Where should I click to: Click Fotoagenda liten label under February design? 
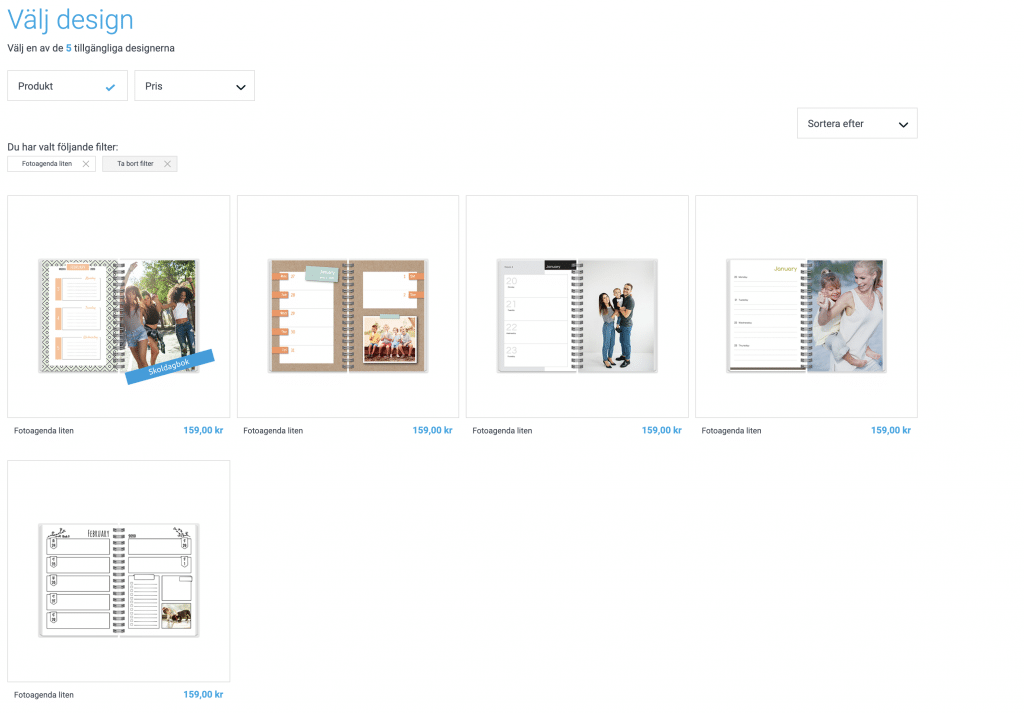point(44,695)
